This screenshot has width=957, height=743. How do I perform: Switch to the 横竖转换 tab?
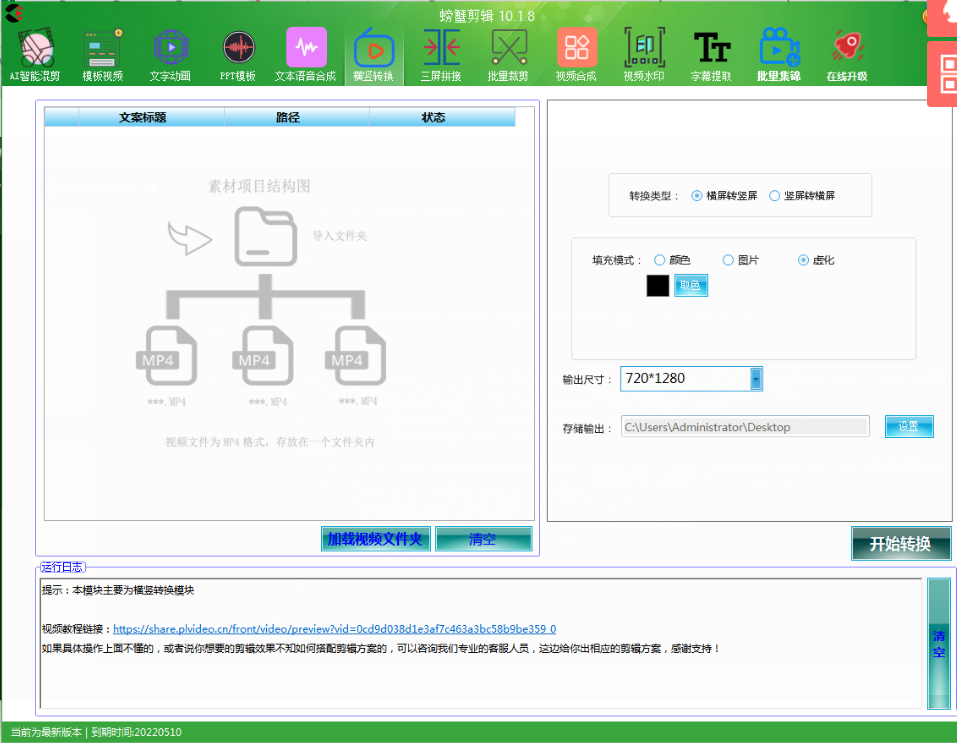tap(374, 50)
